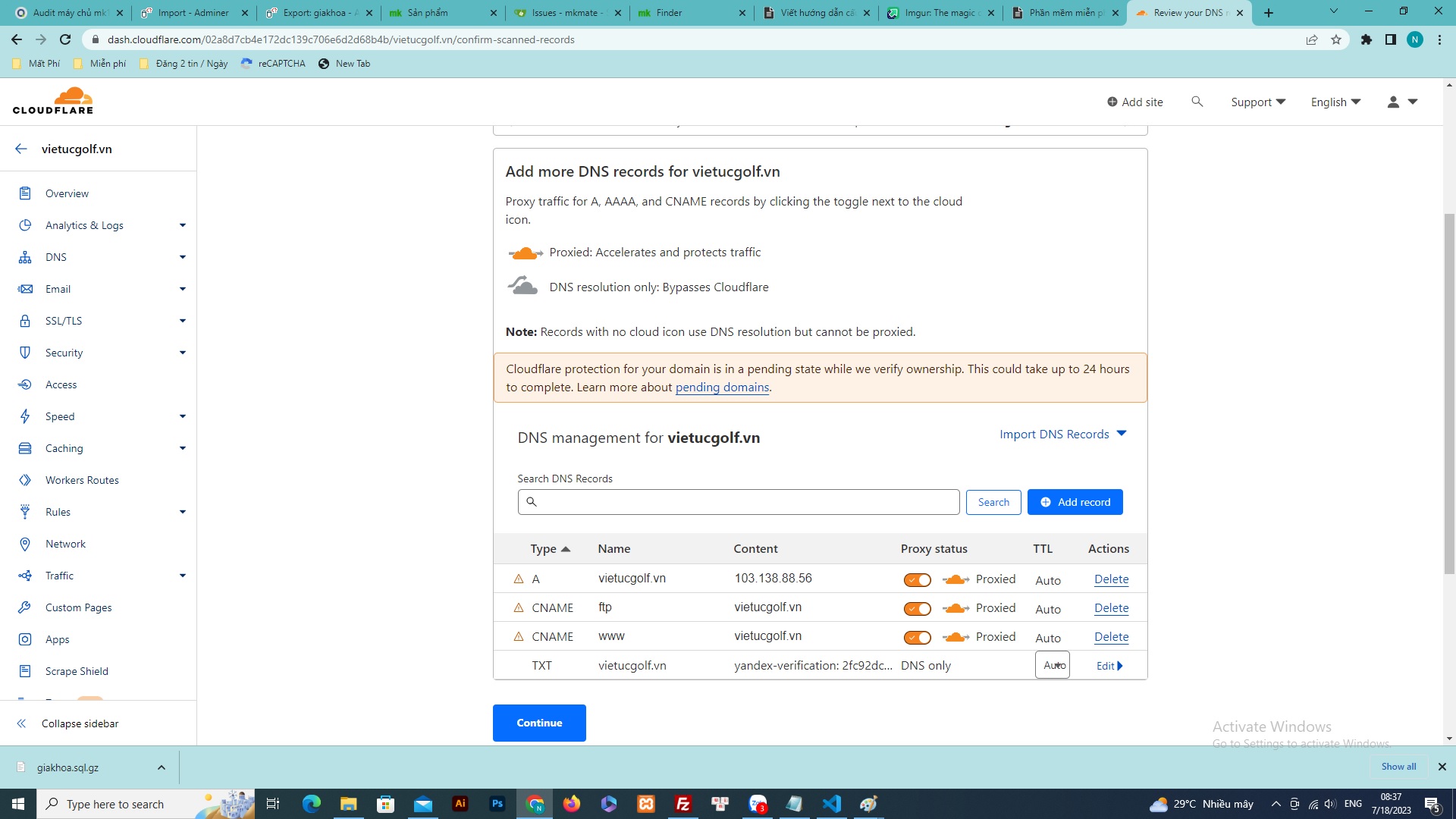Collapse the sidebar
Viewport: 1456px width, 819px height.
(68, 723)
